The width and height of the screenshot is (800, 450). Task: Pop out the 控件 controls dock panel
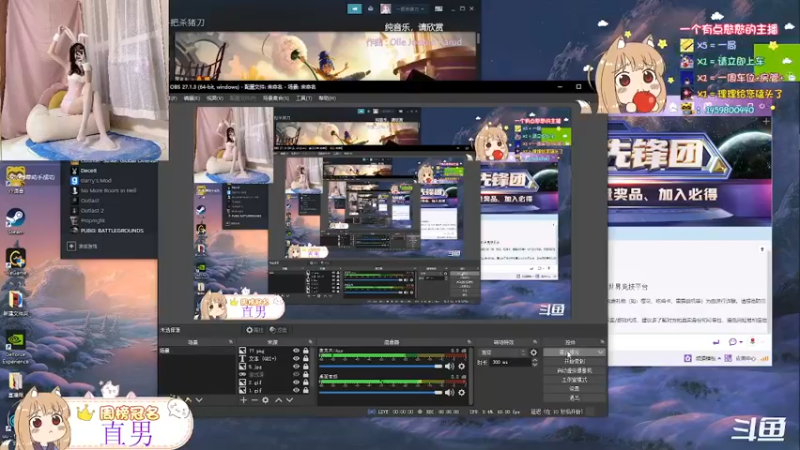click(602, 342)
